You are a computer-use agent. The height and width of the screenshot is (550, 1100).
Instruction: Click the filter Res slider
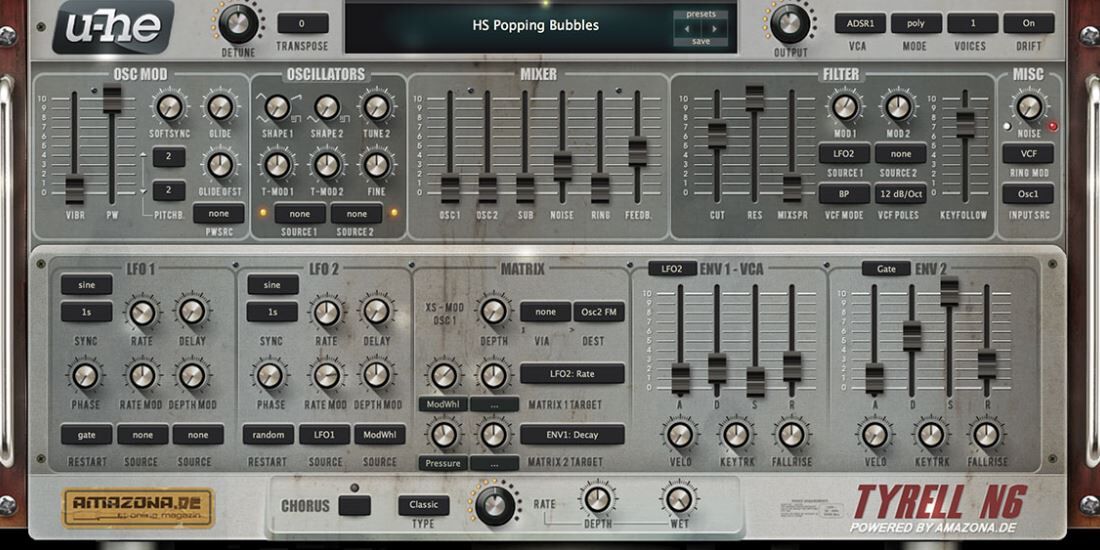click(754, 98)
